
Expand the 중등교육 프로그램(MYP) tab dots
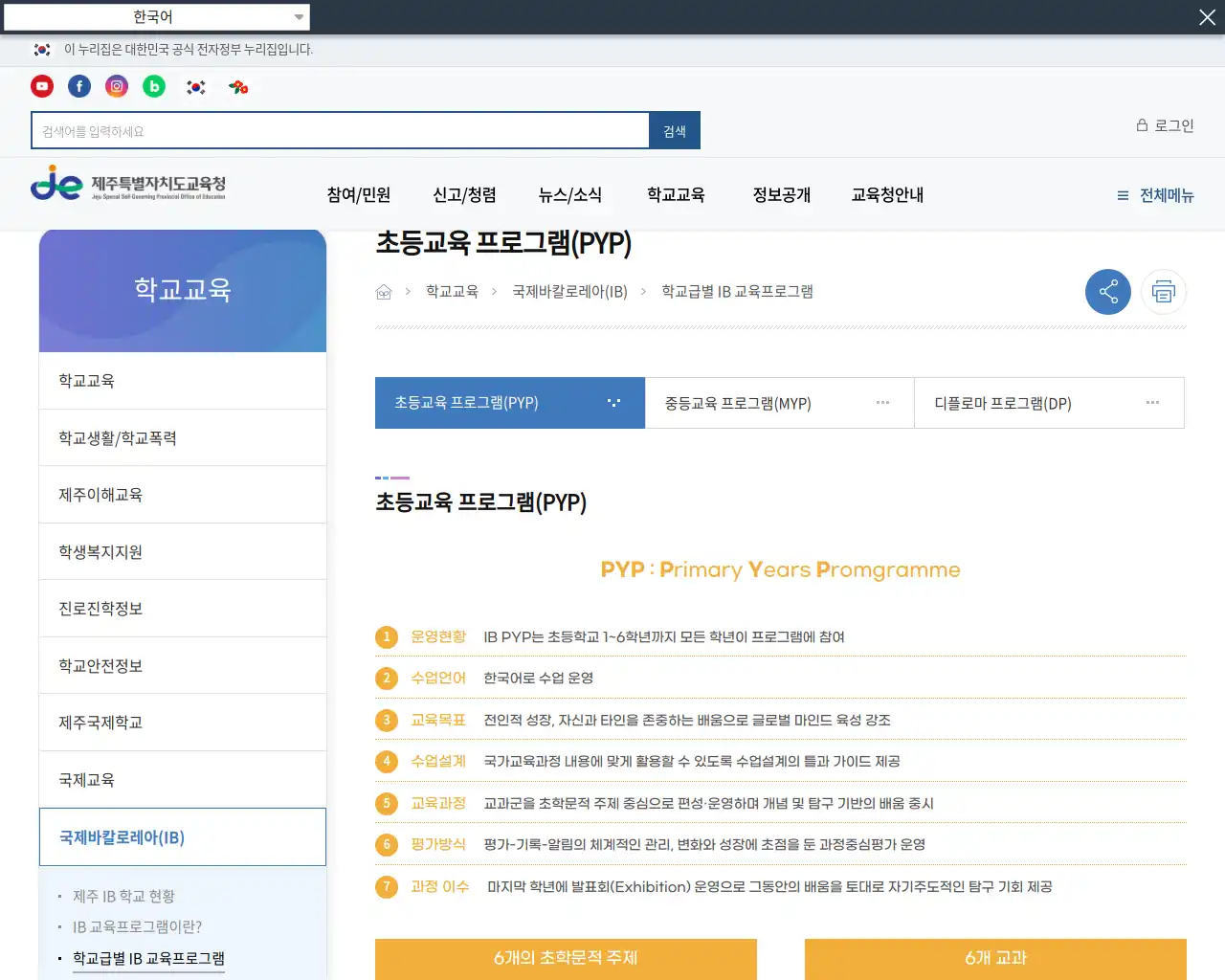pyautogui.click(x=882, y=403)
